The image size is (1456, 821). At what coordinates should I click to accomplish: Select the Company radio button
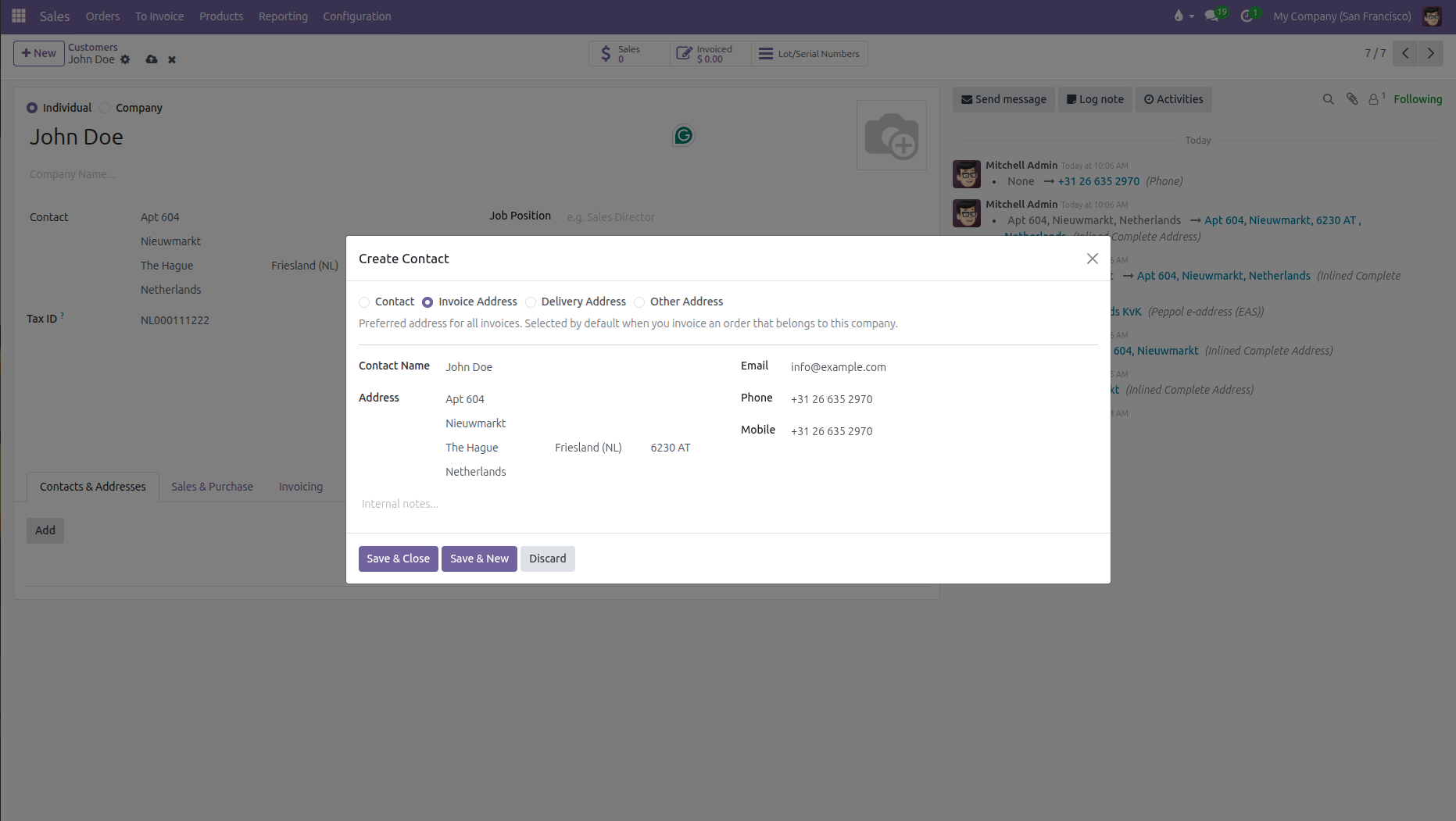105,108
